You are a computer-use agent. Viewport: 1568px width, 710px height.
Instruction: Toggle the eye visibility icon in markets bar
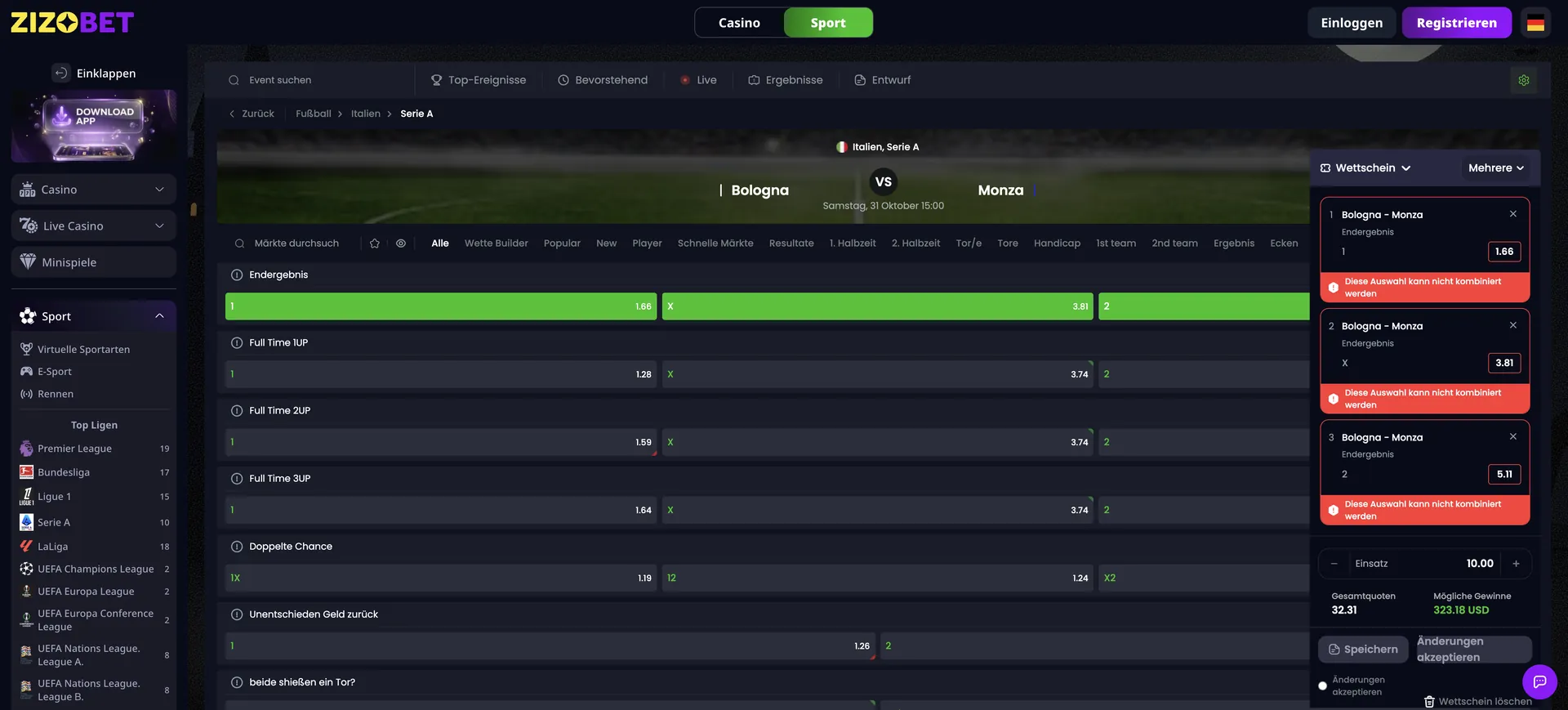[x=401, y=243]
